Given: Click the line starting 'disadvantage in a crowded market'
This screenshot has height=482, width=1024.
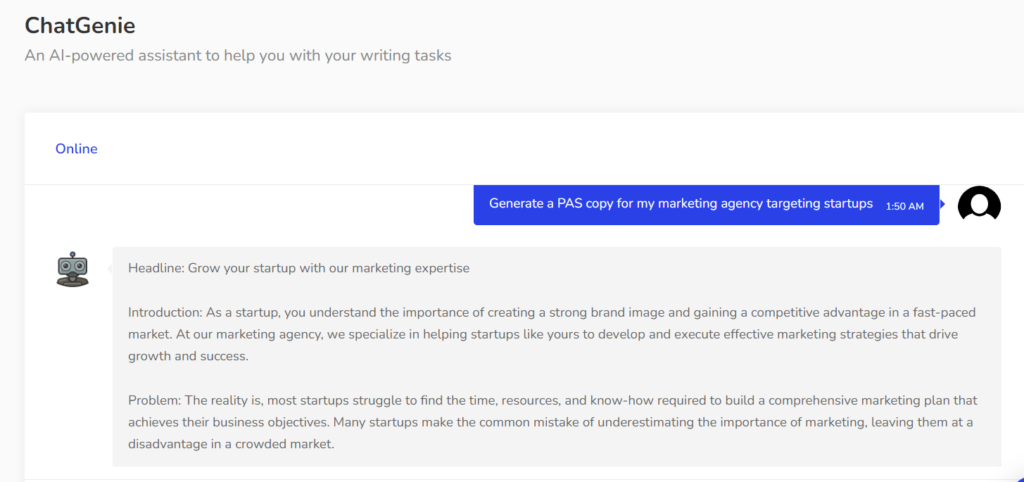Looking at the screenshot, I should 230,444.
